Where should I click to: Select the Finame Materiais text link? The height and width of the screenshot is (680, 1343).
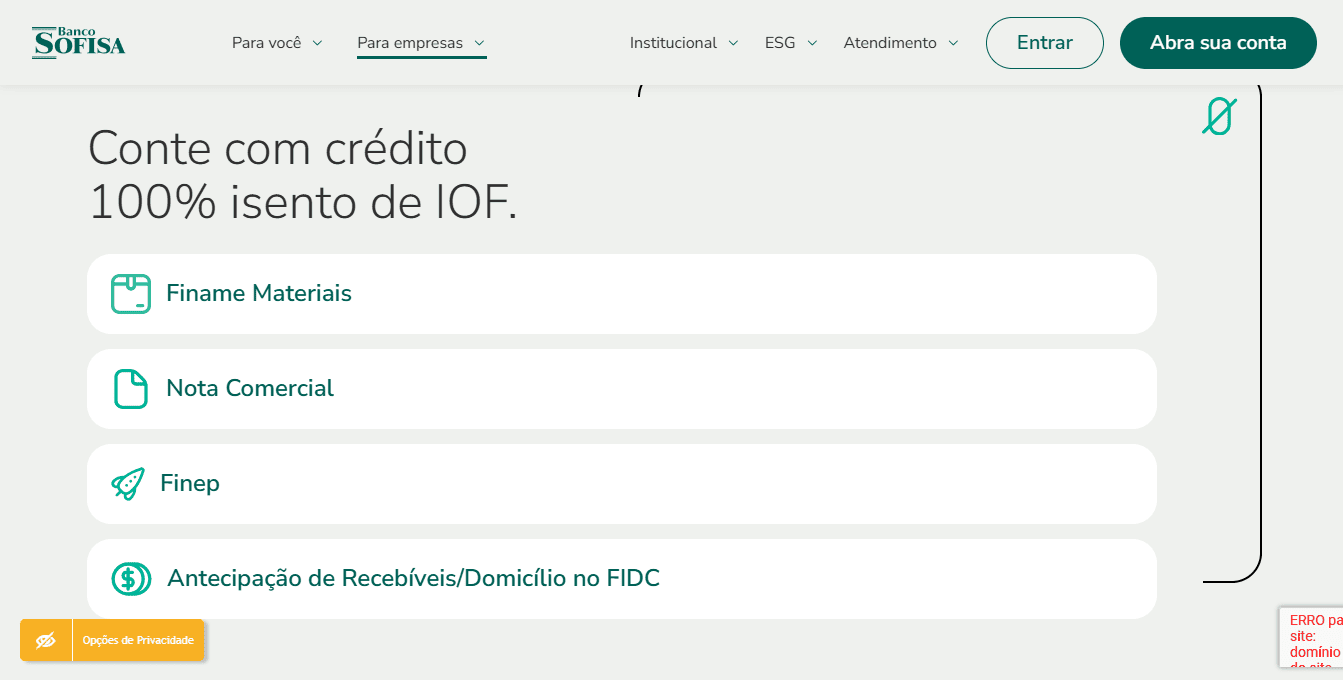[259, 294]
